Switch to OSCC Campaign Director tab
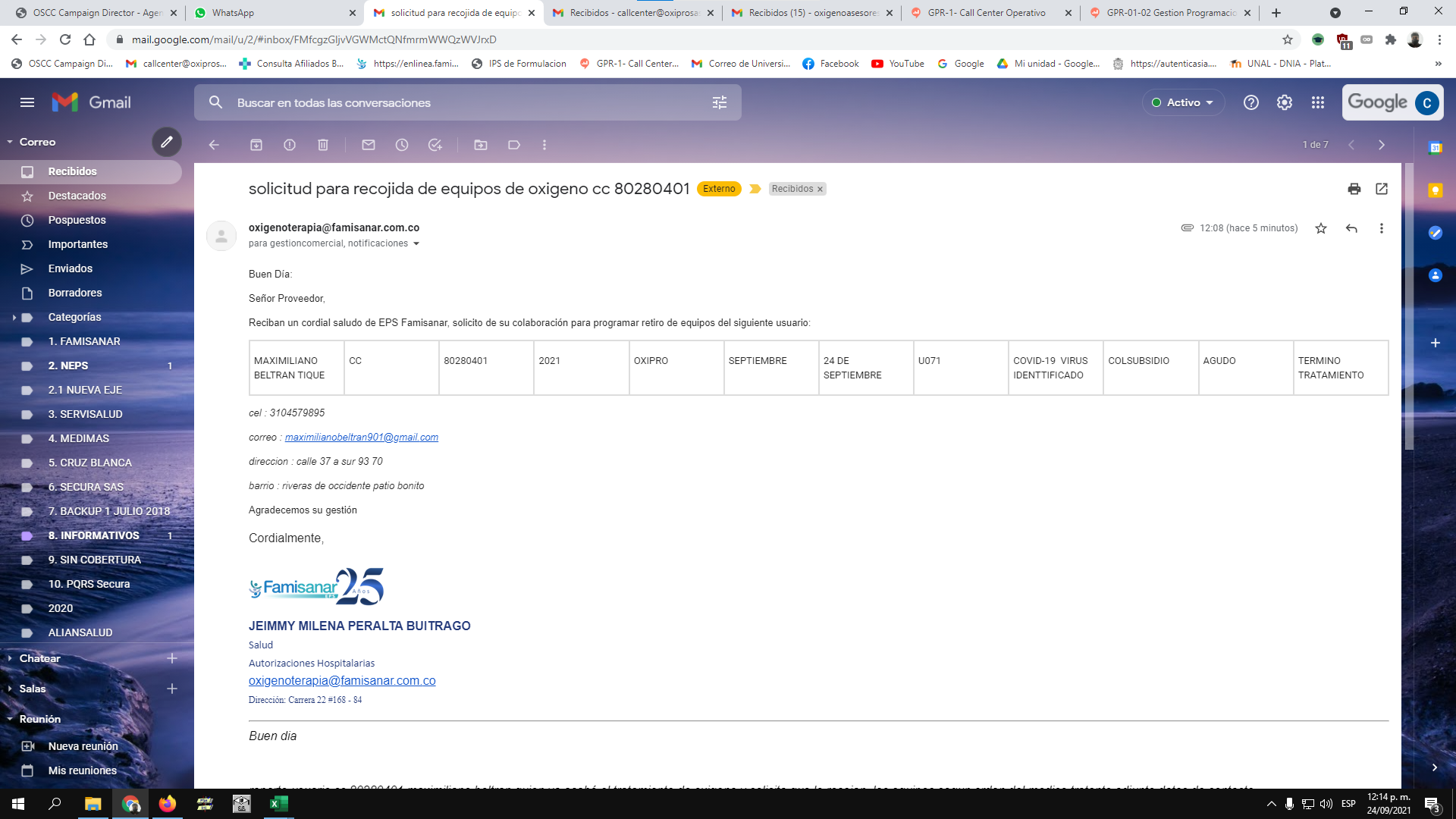Image resolution: width=1456 pixels, height=819 pixels. tap(96, 13)
